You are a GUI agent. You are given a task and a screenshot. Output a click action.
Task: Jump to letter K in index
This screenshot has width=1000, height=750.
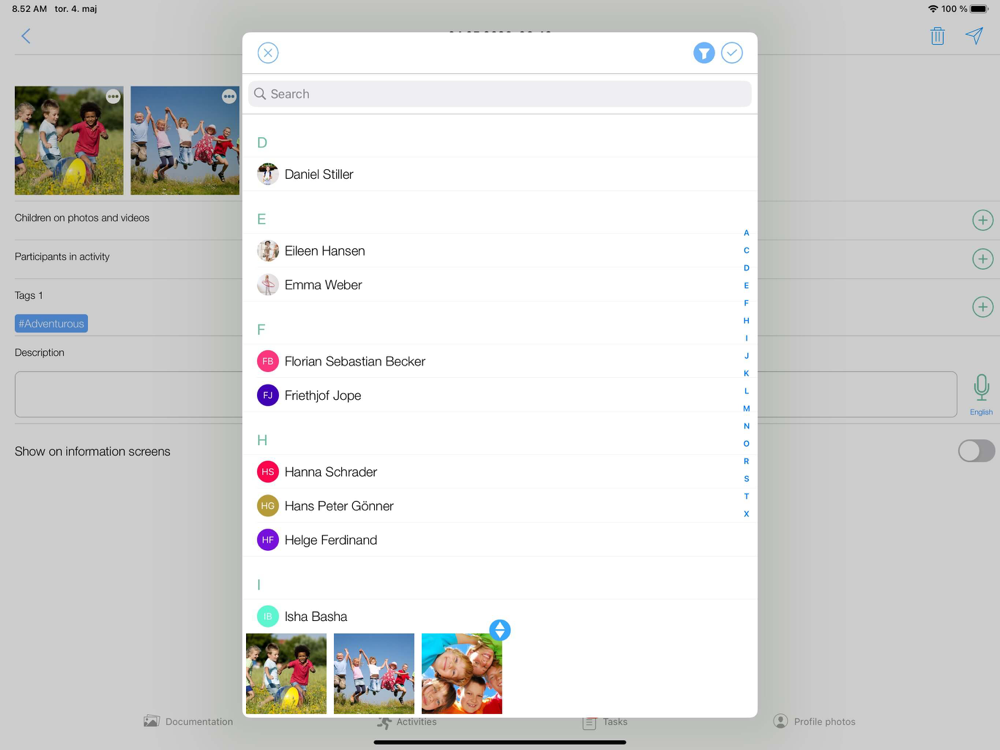[x=746, y=373]
